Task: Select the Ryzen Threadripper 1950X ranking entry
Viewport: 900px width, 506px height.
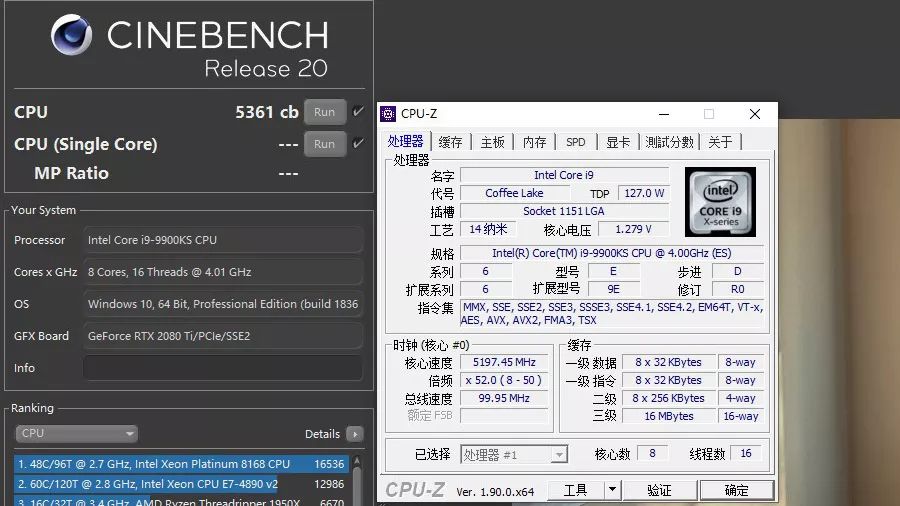Action: [181, 501]
